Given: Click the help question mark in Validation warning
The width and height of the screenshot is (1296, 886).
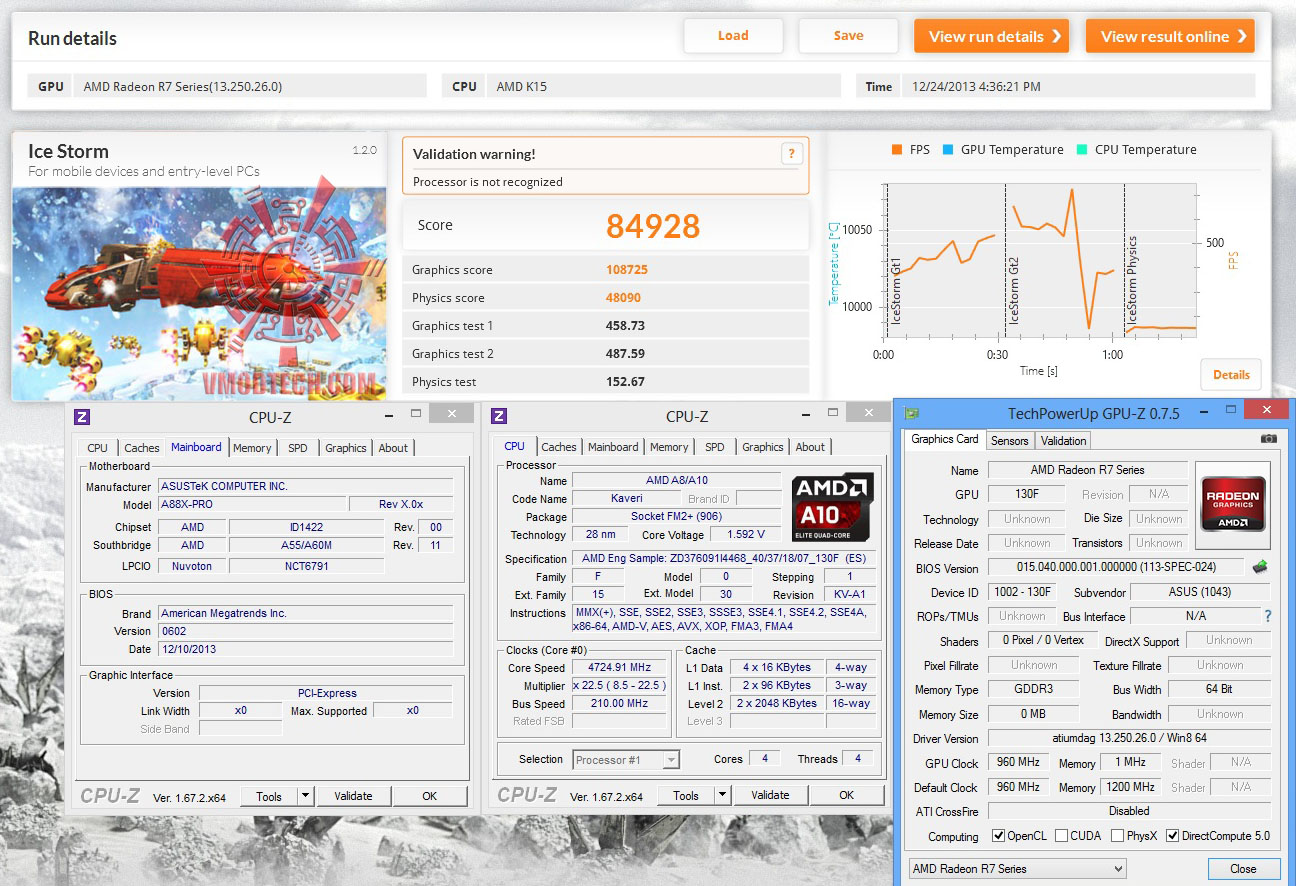Looking at the screenshot, I should click(x=791, y=154).
